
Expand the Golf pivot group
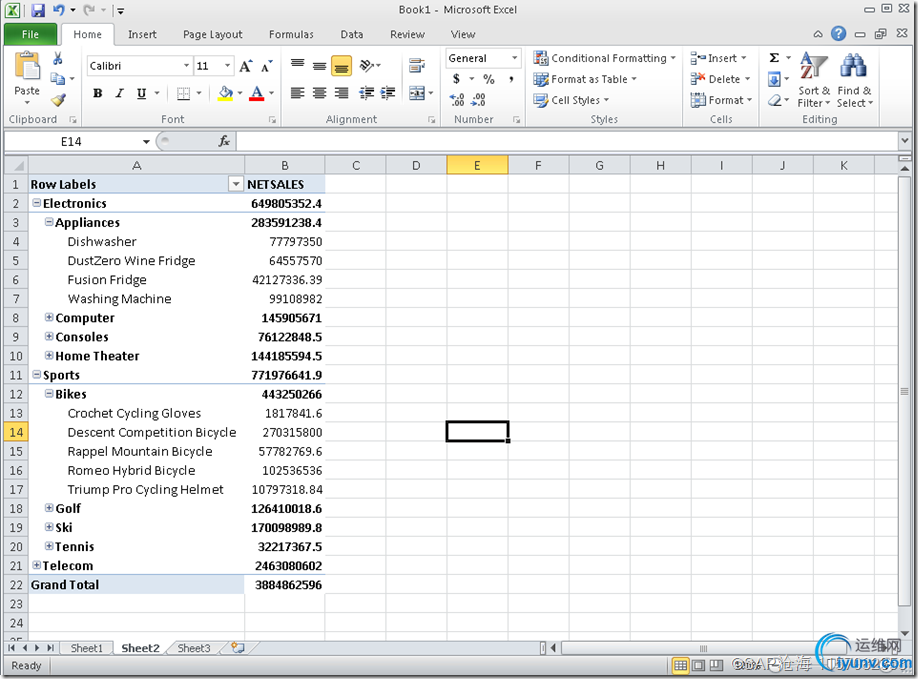click(x=49, y=507)
